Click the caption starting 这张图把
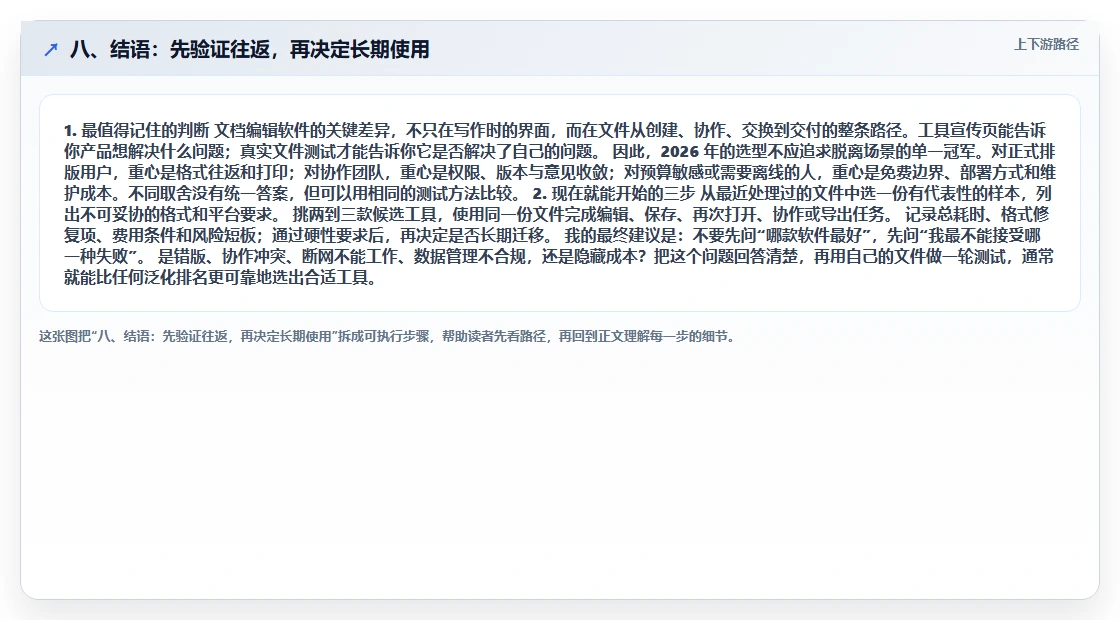Image resolution: width=1120 pixels, height=620 pixels. [386, 336]
